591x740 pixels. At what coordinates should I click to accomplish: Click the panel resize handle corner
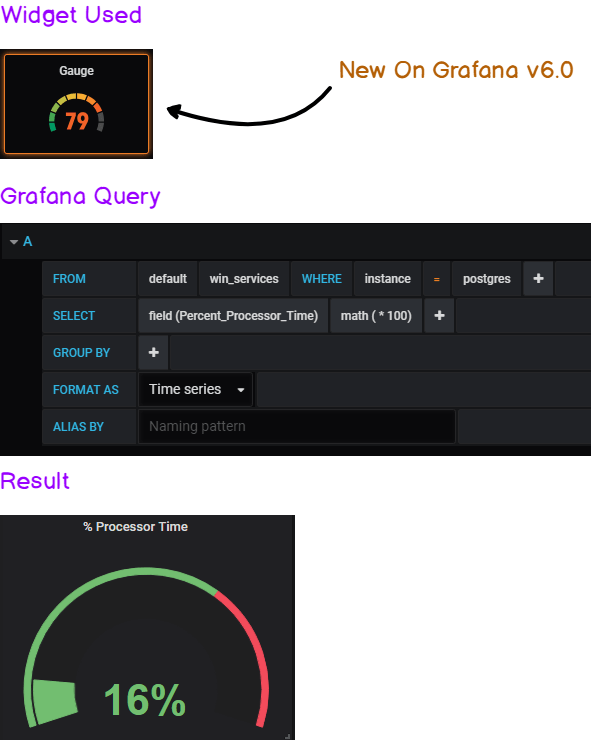[287, 736]
